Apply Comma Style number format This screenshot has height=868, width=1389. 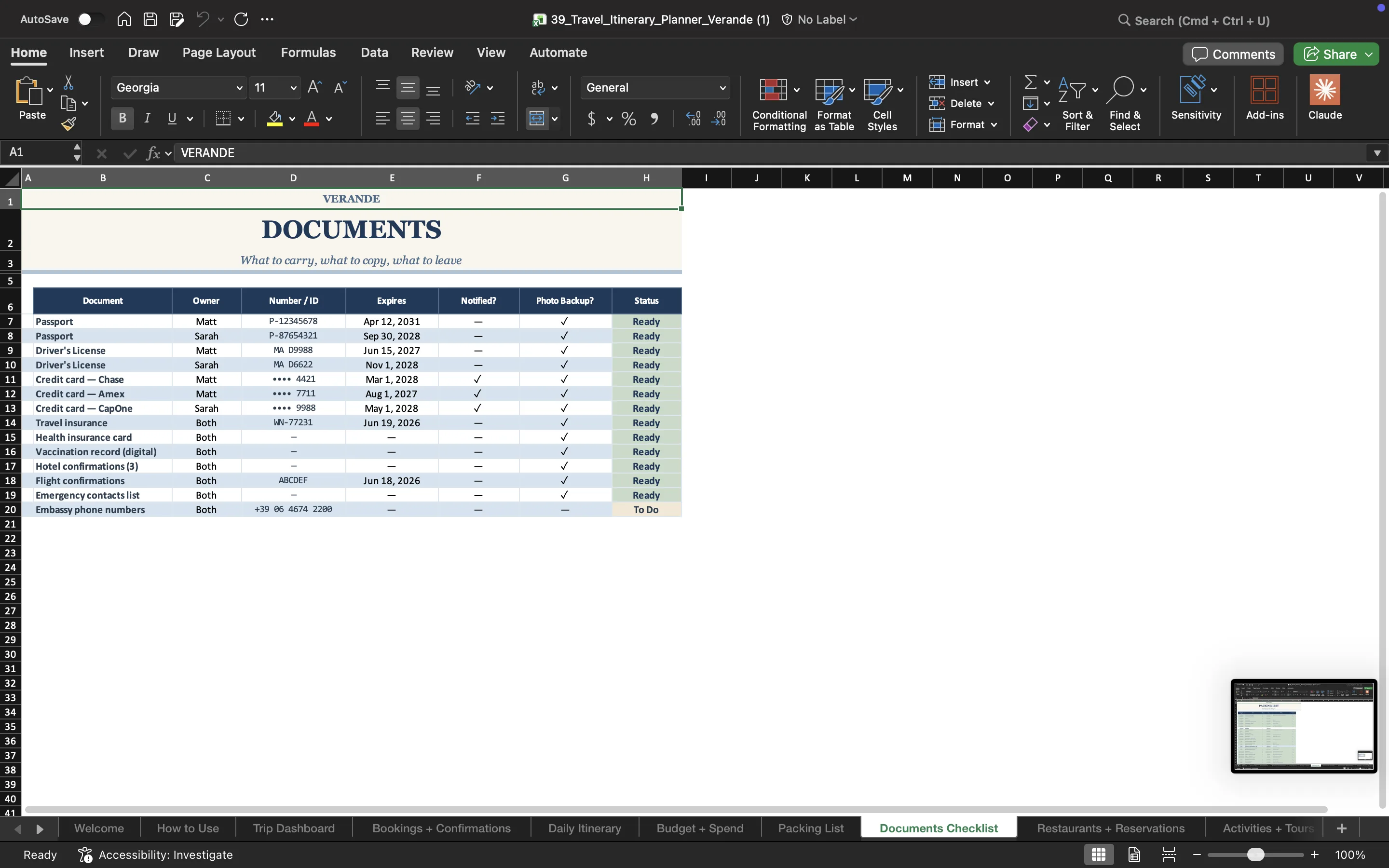coord(654,119)
